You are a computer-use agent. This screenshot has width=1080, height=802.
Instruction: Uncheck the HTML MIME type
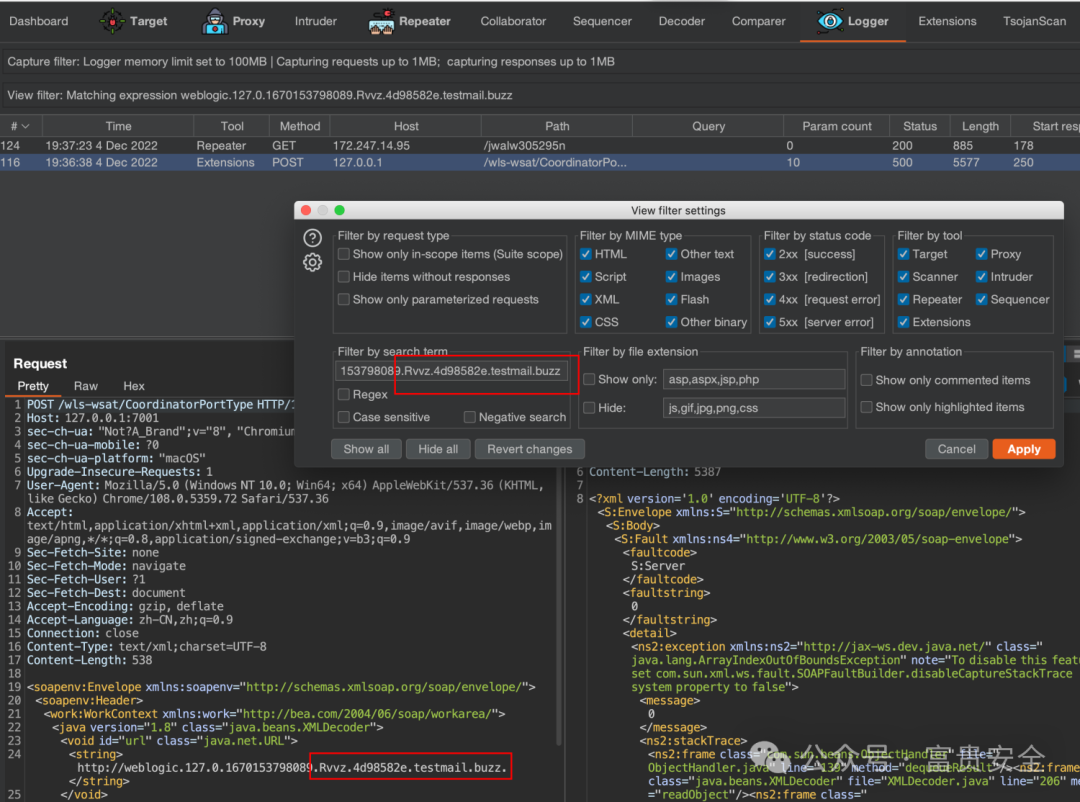coord(585,254)
